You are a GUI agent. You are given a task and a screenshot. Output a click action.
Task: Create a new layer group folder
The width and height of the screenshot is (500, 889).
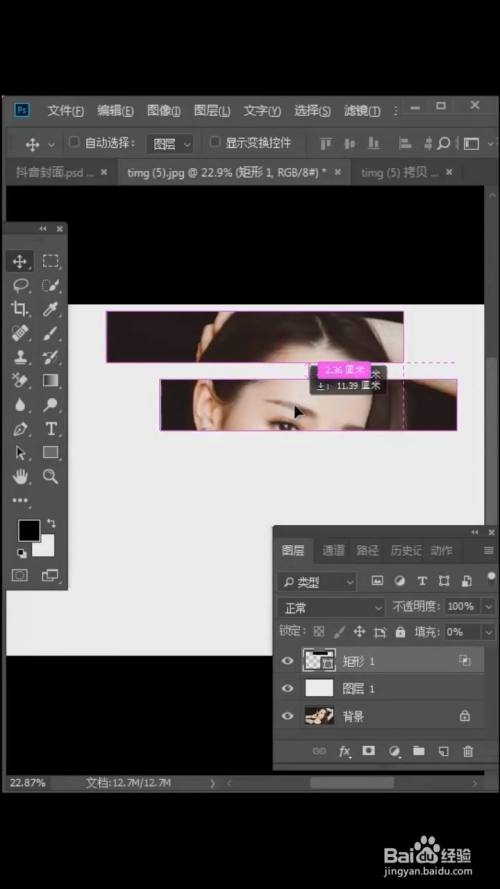point(418,751)
